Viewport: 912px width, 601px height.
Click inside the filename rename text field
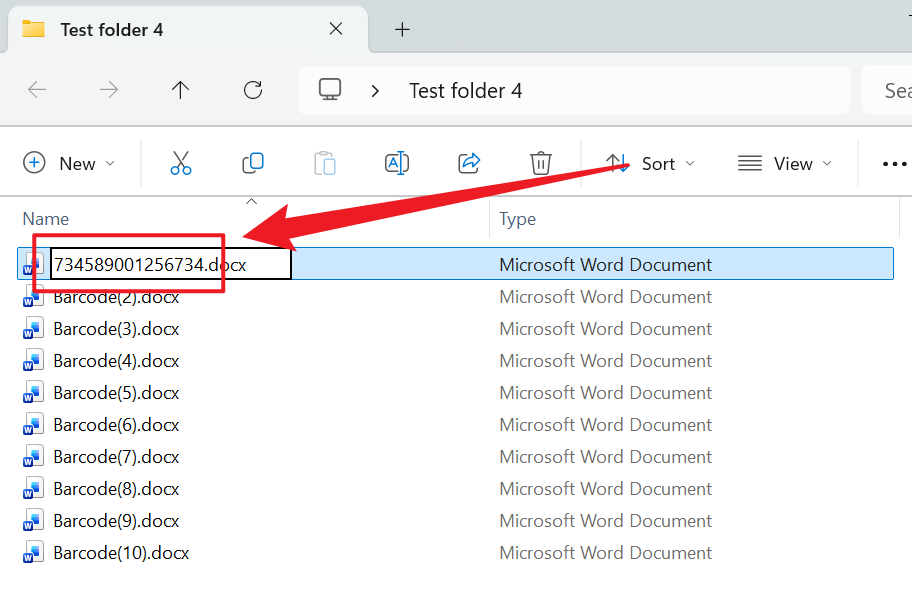[165, 263]
